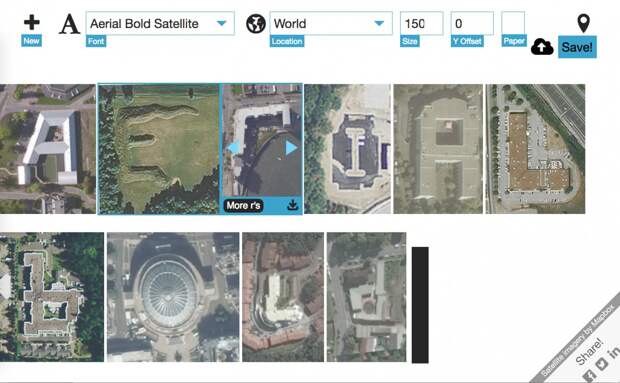
Task: Select the orange L-shaped building tile
Action: pos(535,149)
